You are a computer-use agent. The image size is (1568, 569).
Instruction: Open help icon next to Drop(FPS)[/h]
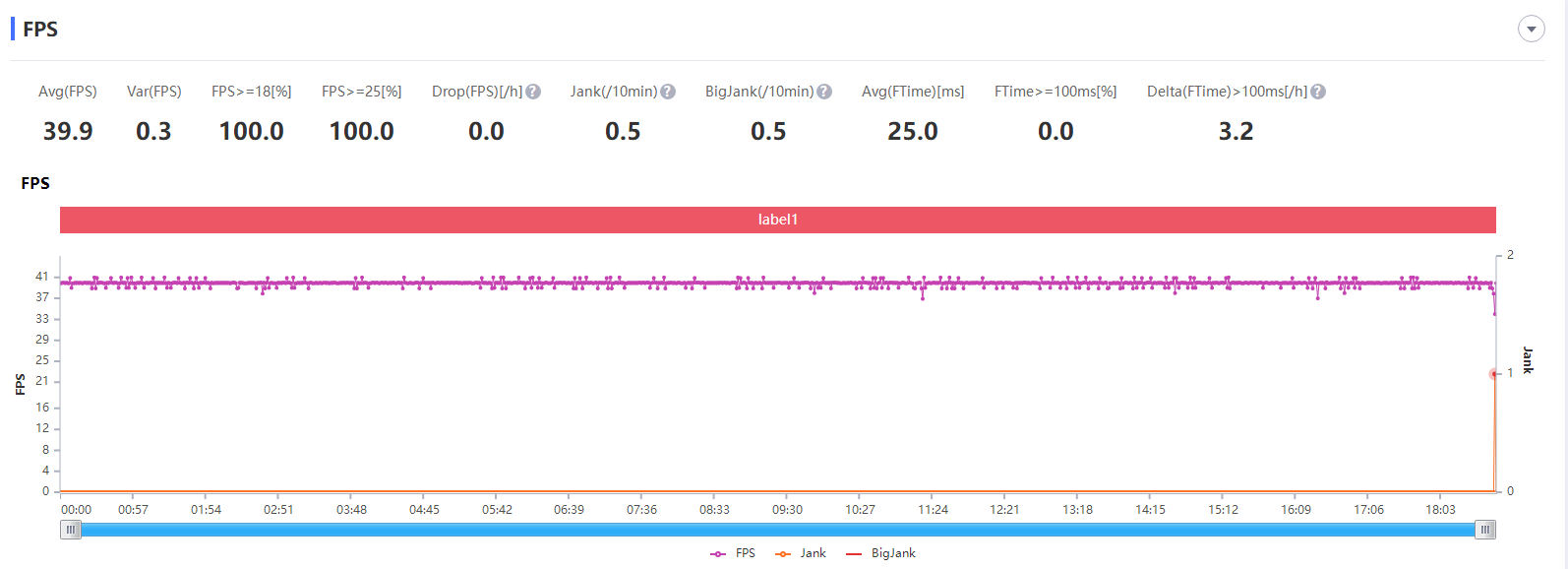coord(533,92)
